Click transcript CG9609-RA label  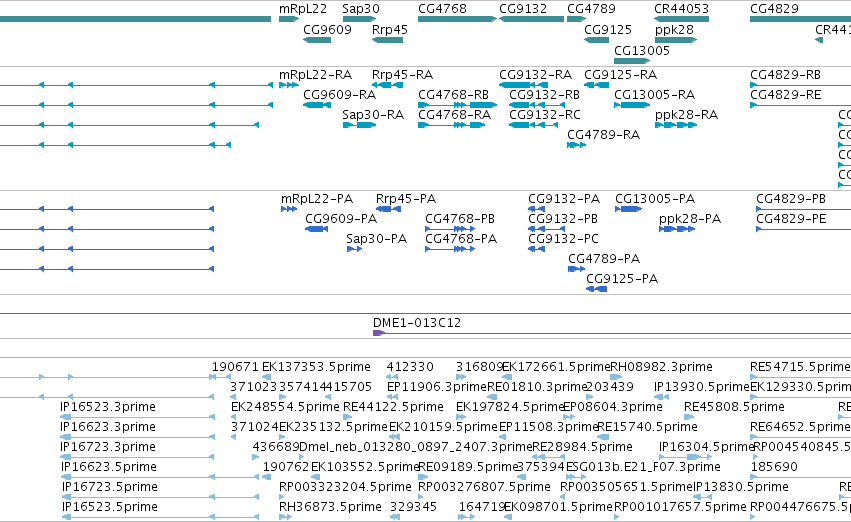tap(339, 95)
